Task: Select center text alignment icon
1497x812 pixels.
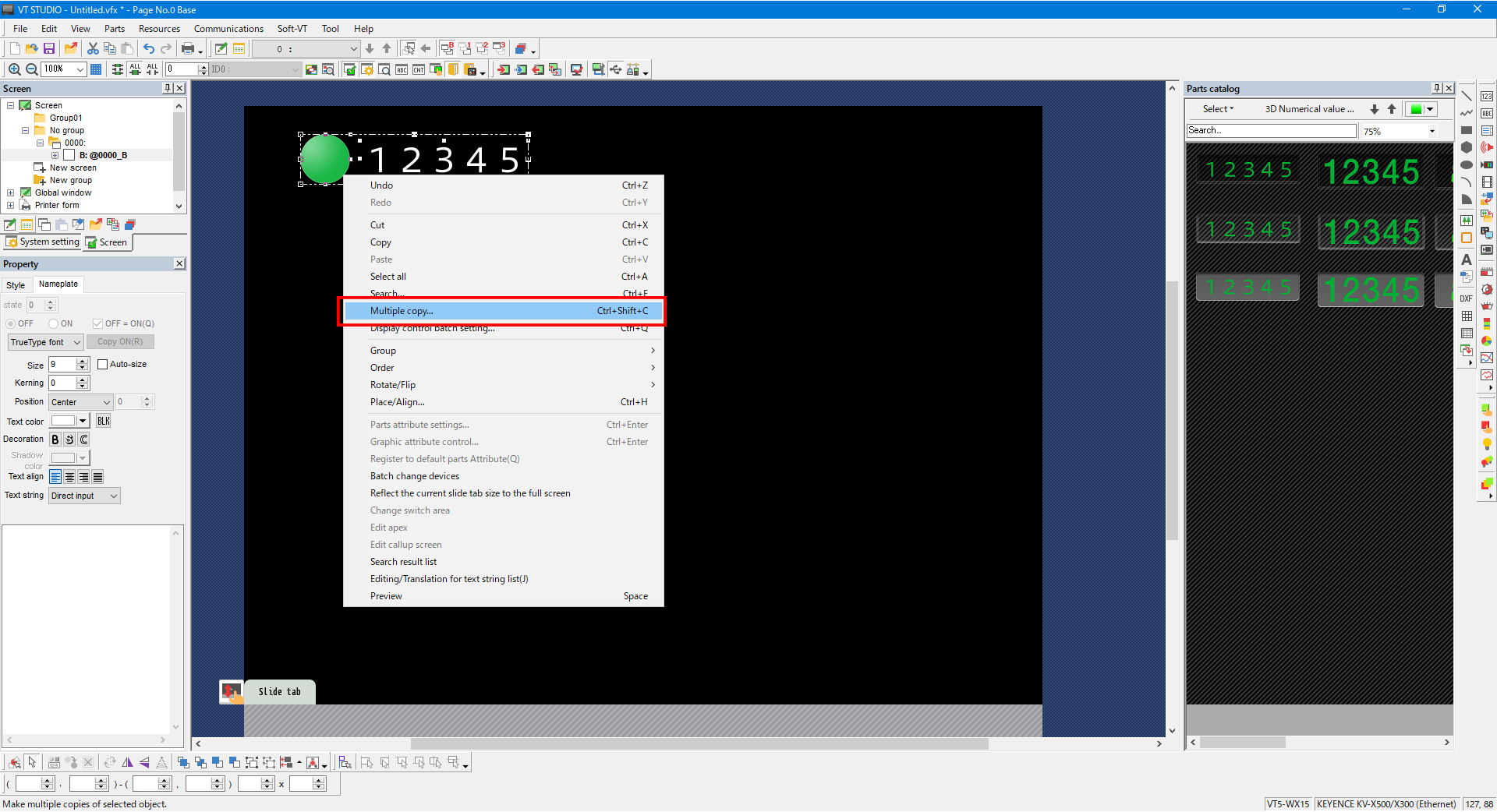Action: coord(69,477)
